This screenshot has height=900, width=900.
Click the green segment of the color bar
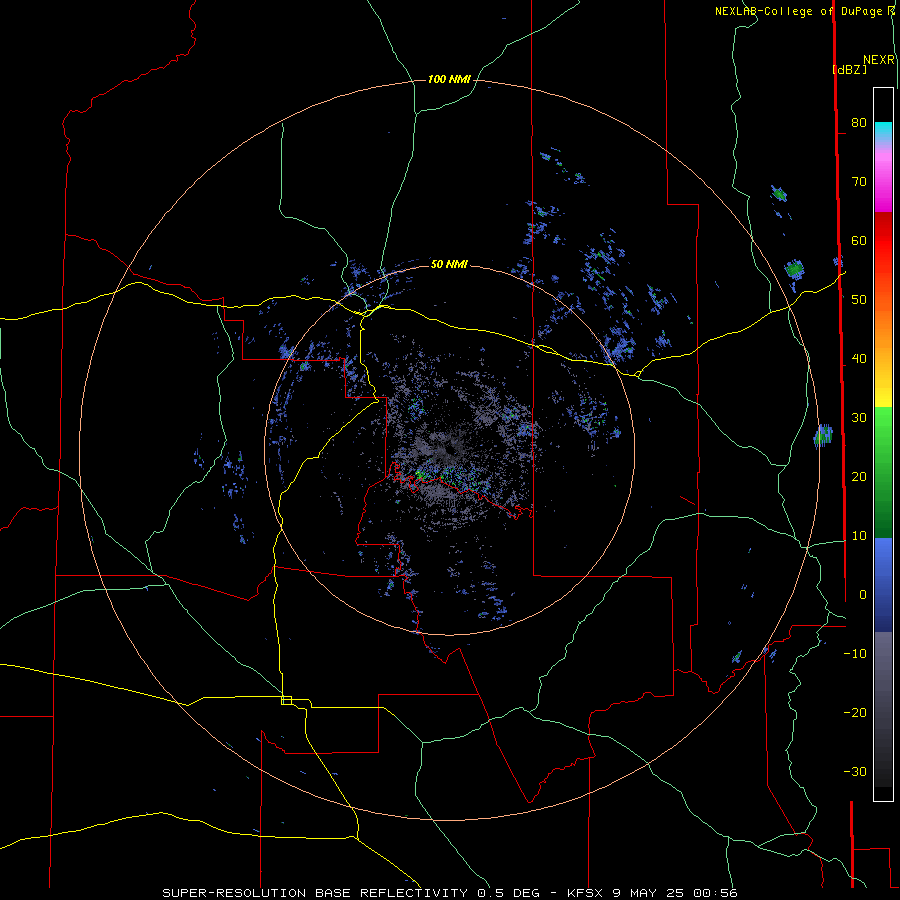pos(883,472)
